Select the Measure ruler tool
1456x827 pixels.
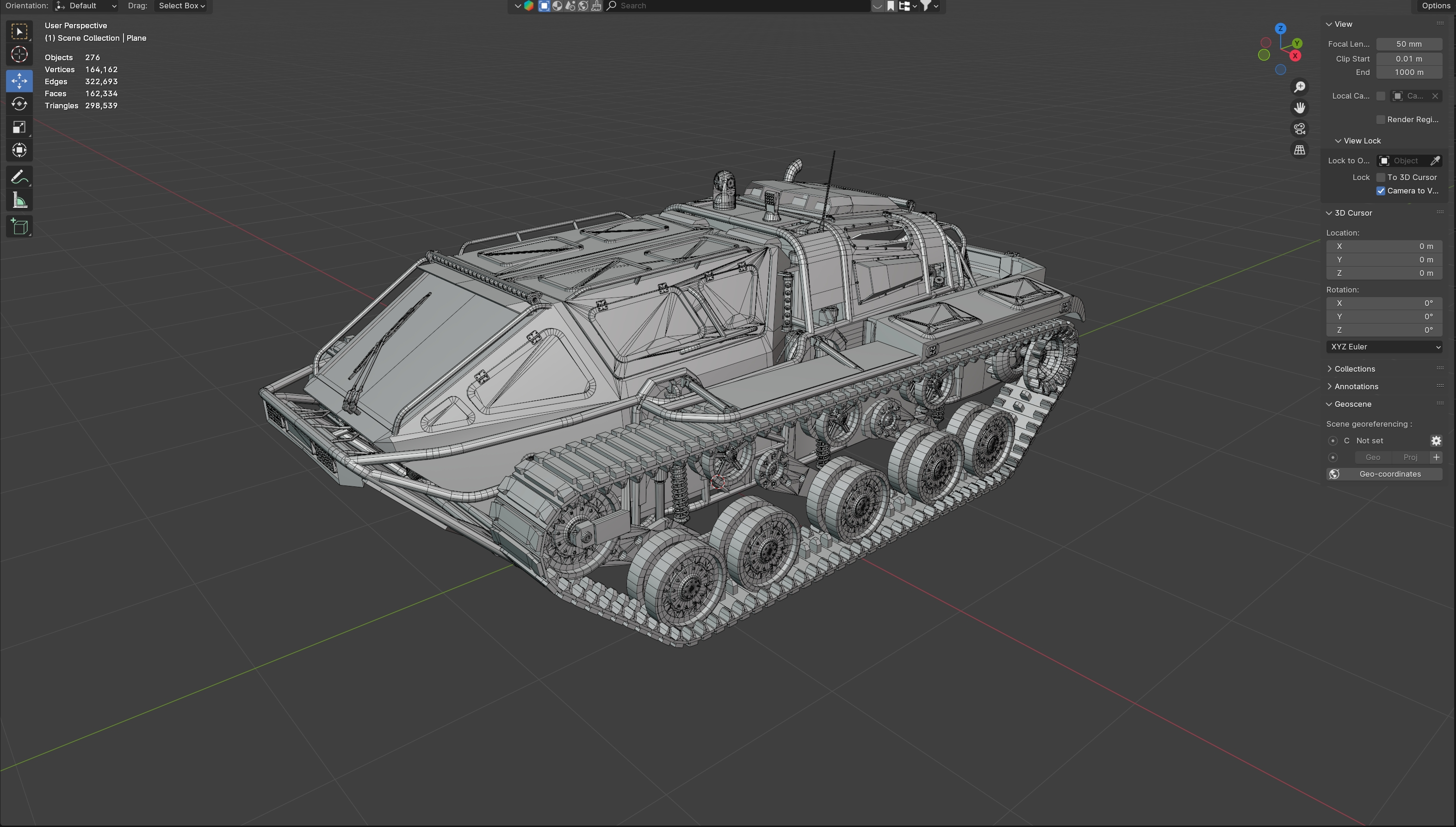19,200
